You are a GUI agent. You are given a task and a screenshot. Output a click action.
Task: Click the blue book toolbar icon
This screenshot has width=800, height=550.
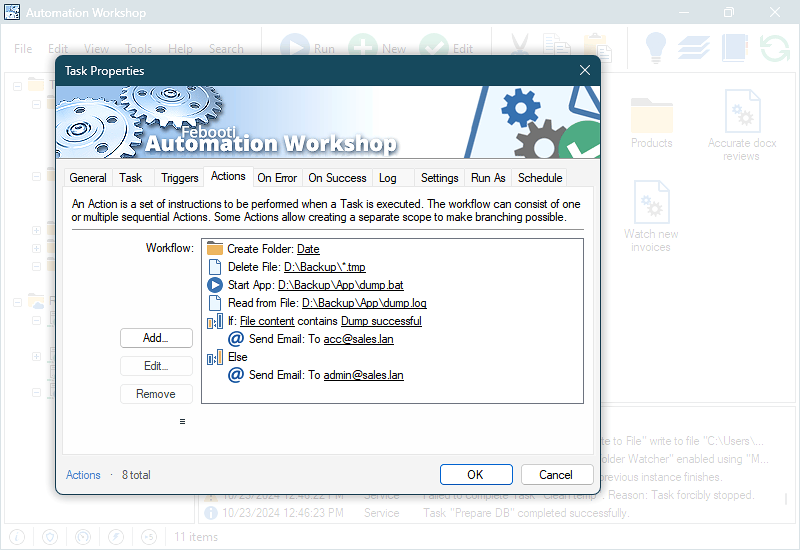click(x=735, y=47)
